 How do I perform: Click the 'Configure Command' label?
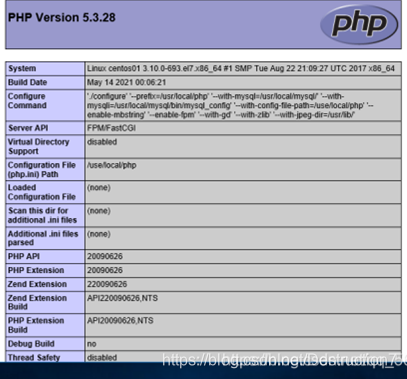click(27, 101)
